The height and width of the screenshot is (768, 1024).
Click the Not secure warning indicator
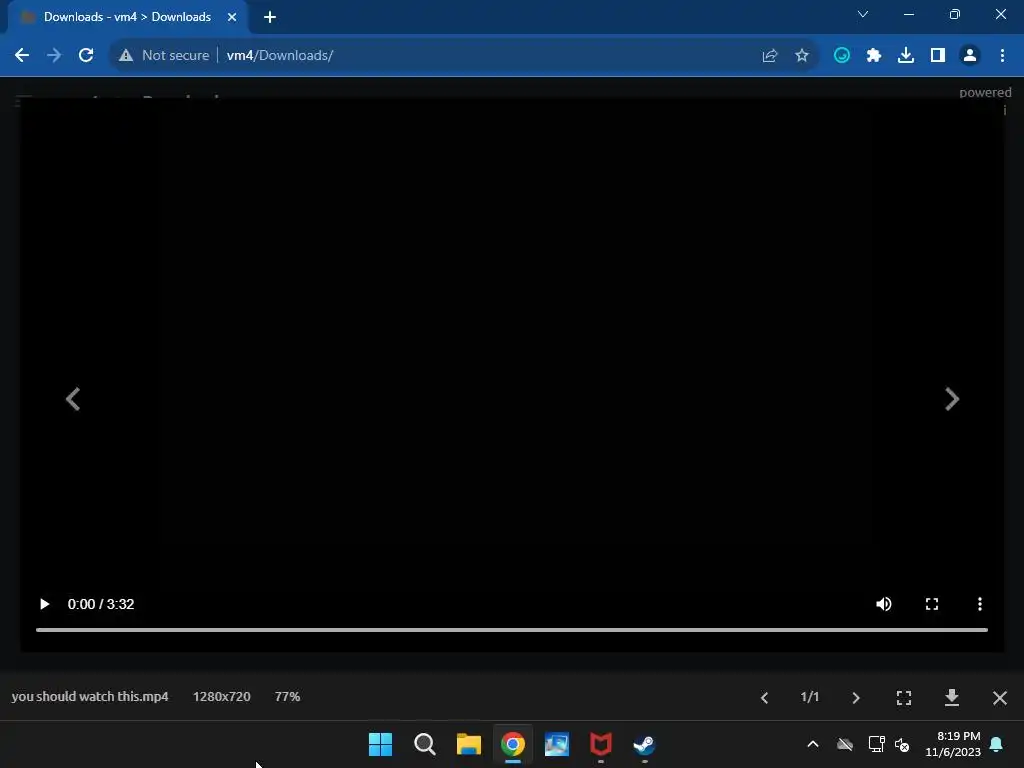point(164,56)
